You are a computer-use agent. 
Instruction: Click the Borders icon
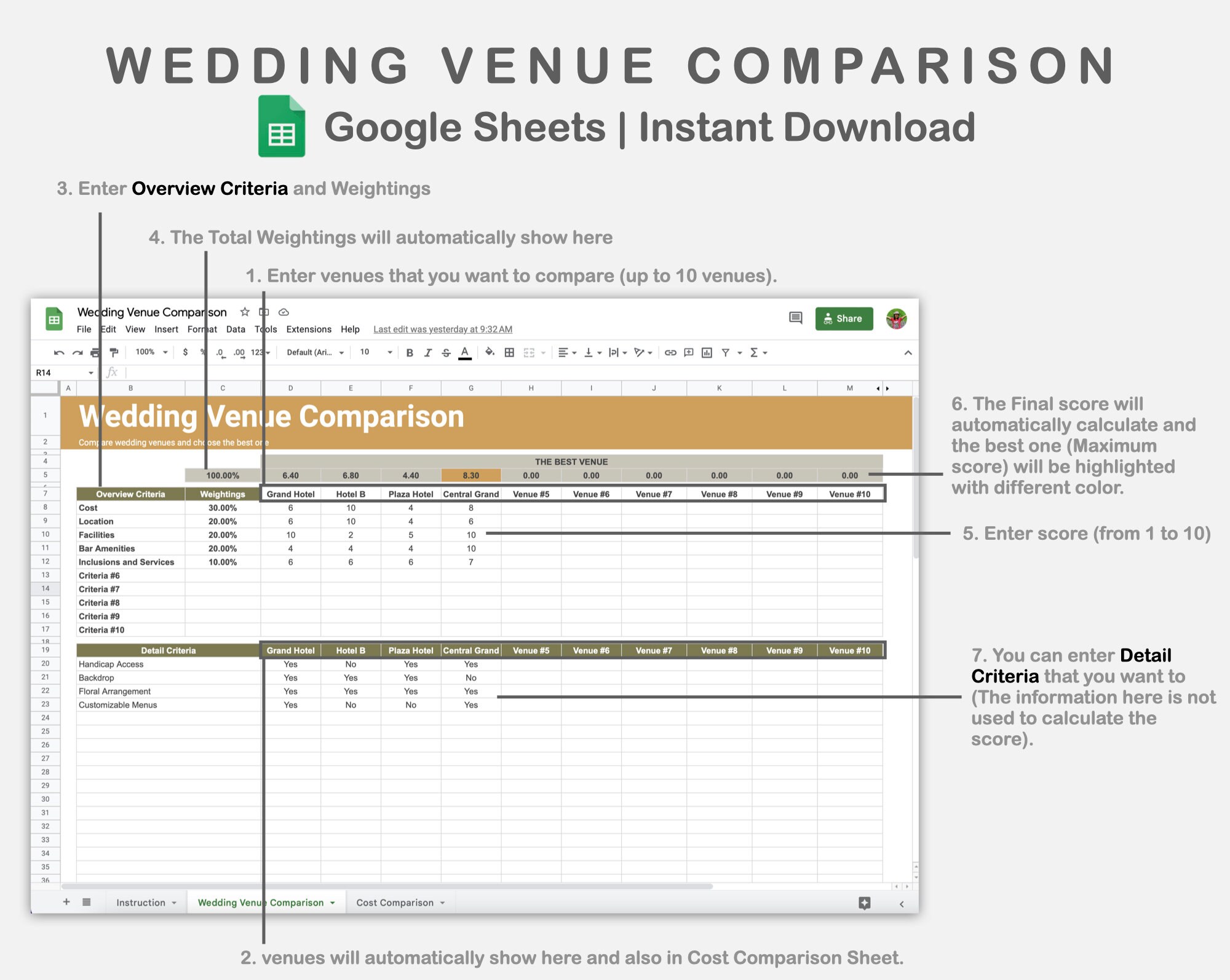(x=509, y=353)
